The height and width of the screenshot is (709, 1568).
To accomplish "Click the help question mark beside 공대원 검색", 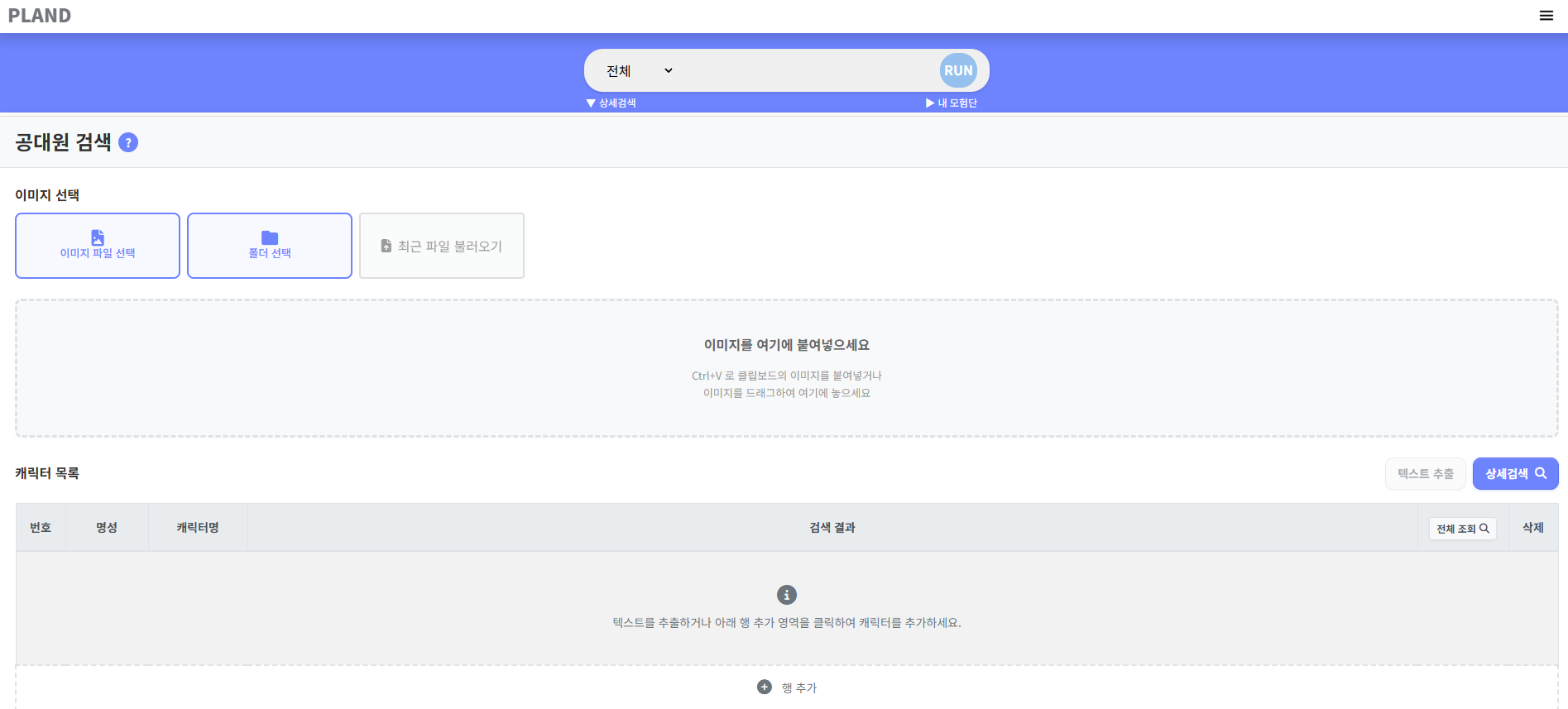I will point(128,142).
